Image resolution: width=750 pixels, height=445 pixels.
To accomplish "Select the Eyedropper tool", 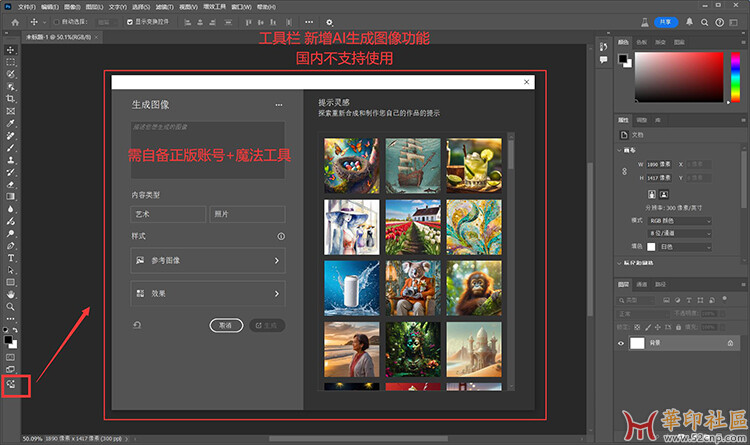I will click(11, 123).
